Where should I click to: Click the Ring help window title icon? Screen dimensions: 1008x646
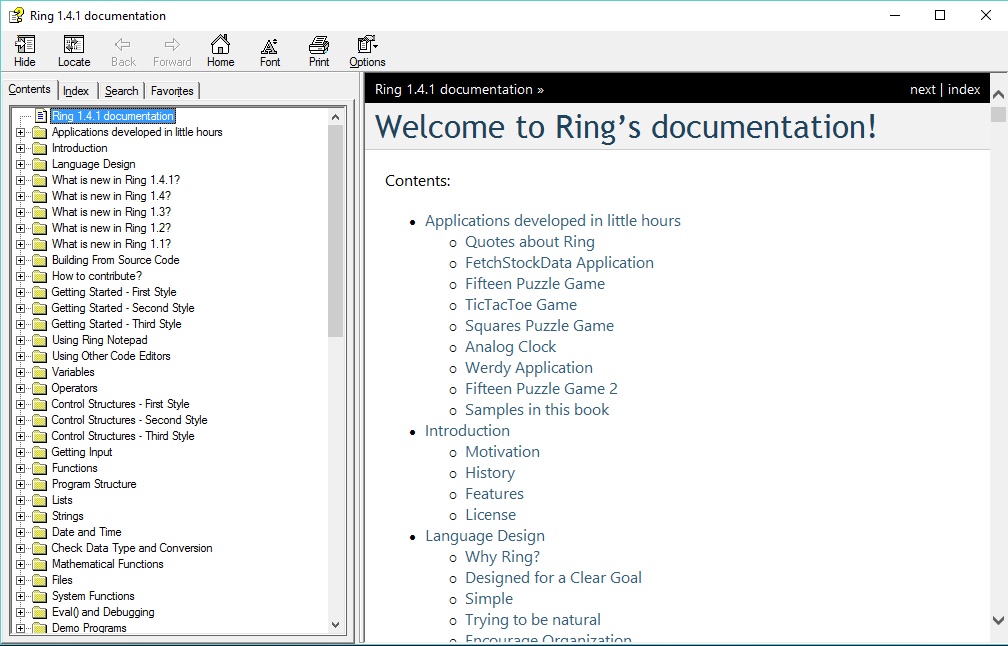16,15
